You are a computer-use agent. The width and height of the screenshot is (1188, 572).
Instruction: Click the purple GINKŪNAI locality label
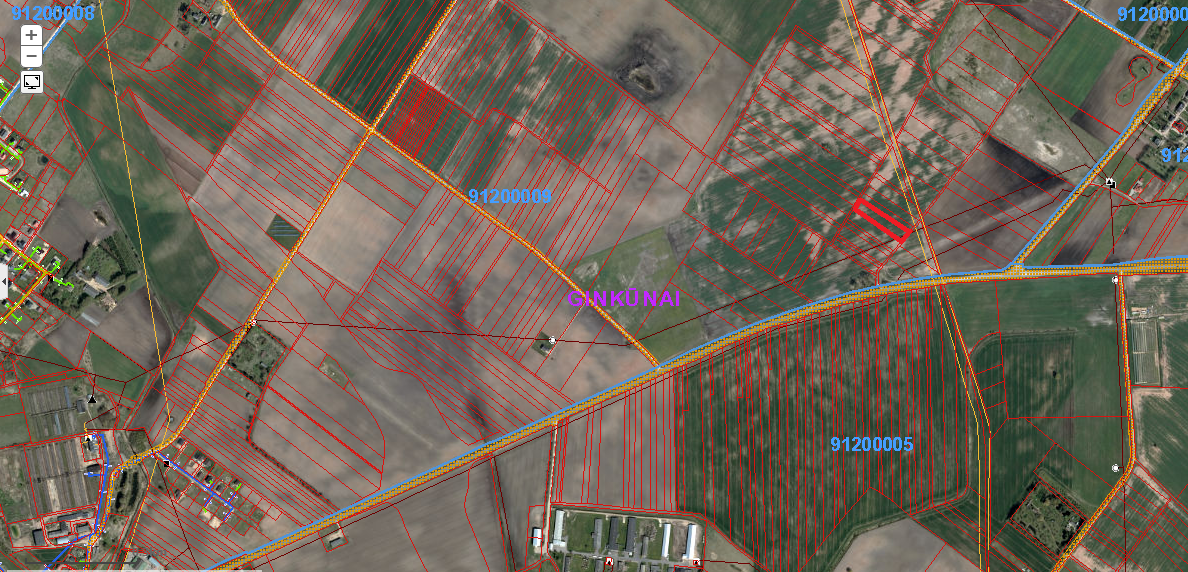[624, 298]
